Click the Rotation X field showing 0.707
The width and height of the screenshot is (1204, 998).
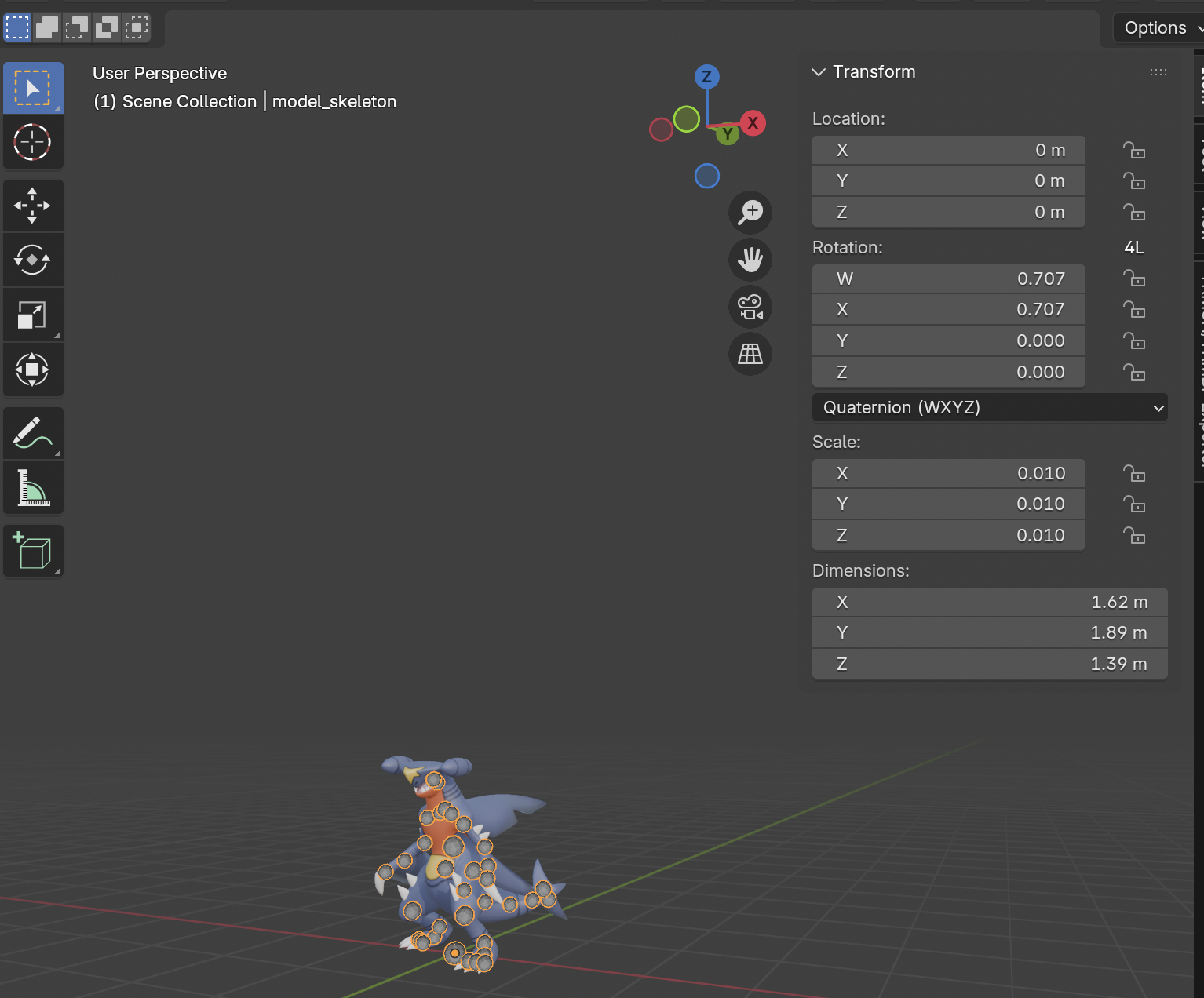[x=949, y=310]
